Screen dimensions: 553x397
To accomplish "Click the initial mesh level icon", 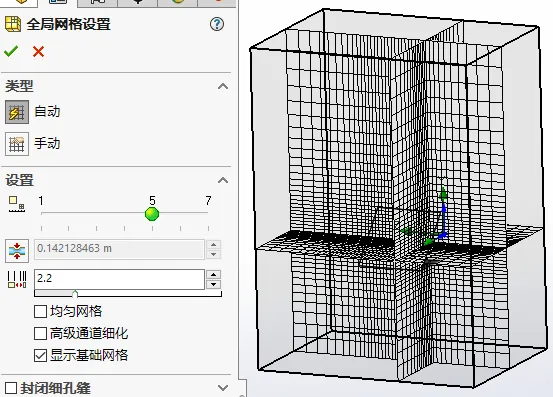I will click(x=17, y=204).
